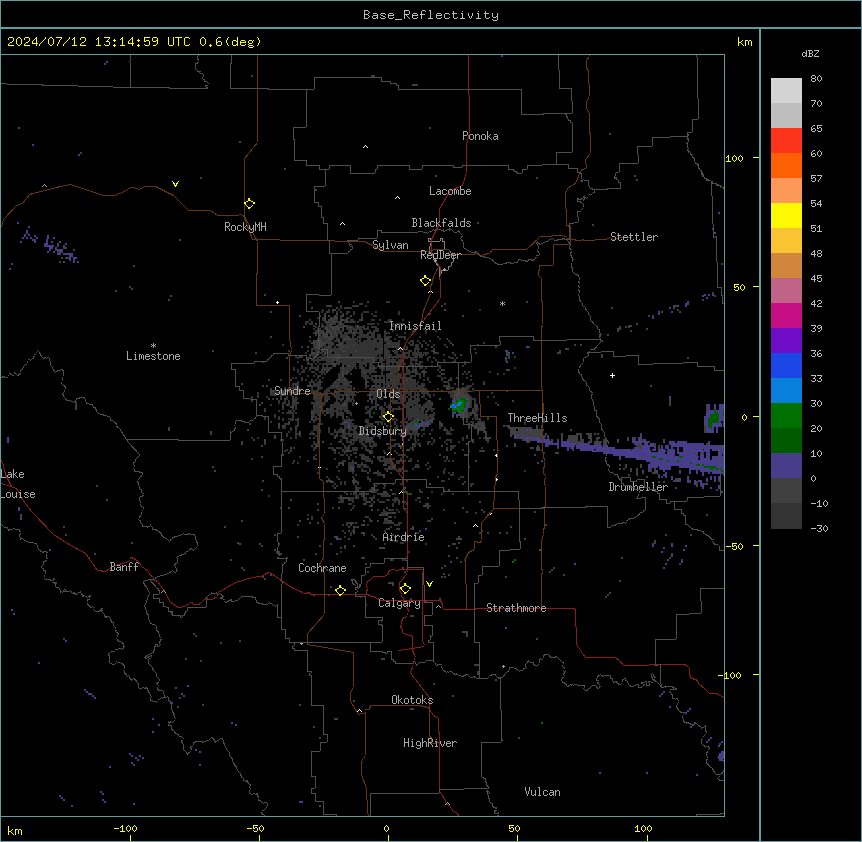862x842 pixels.
Task: Click the yellow V marker northwest of RockyMH
Action: point(175,184)
